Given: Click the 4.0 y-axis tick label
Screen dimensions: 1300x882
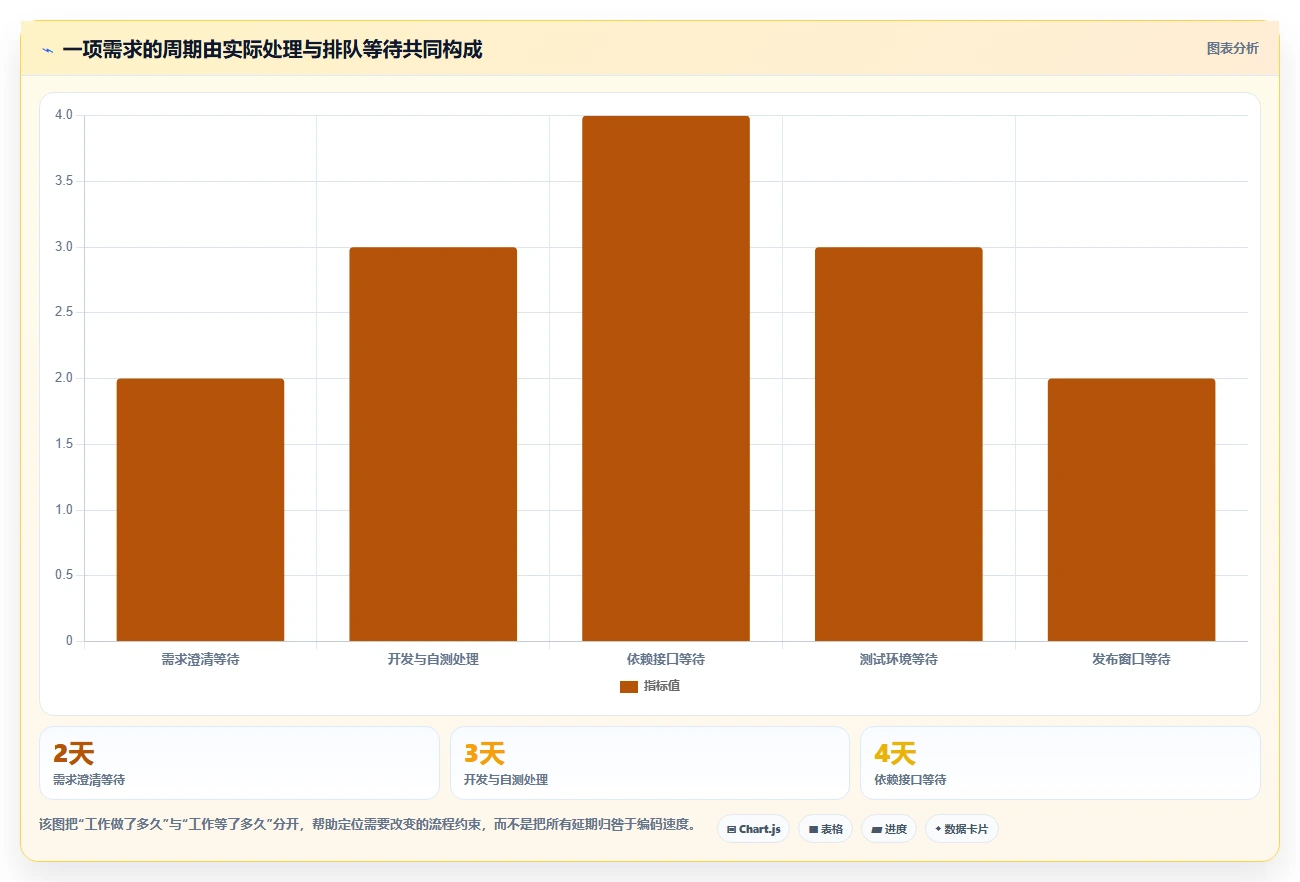Looking at the screenshot, I should 64,115.
